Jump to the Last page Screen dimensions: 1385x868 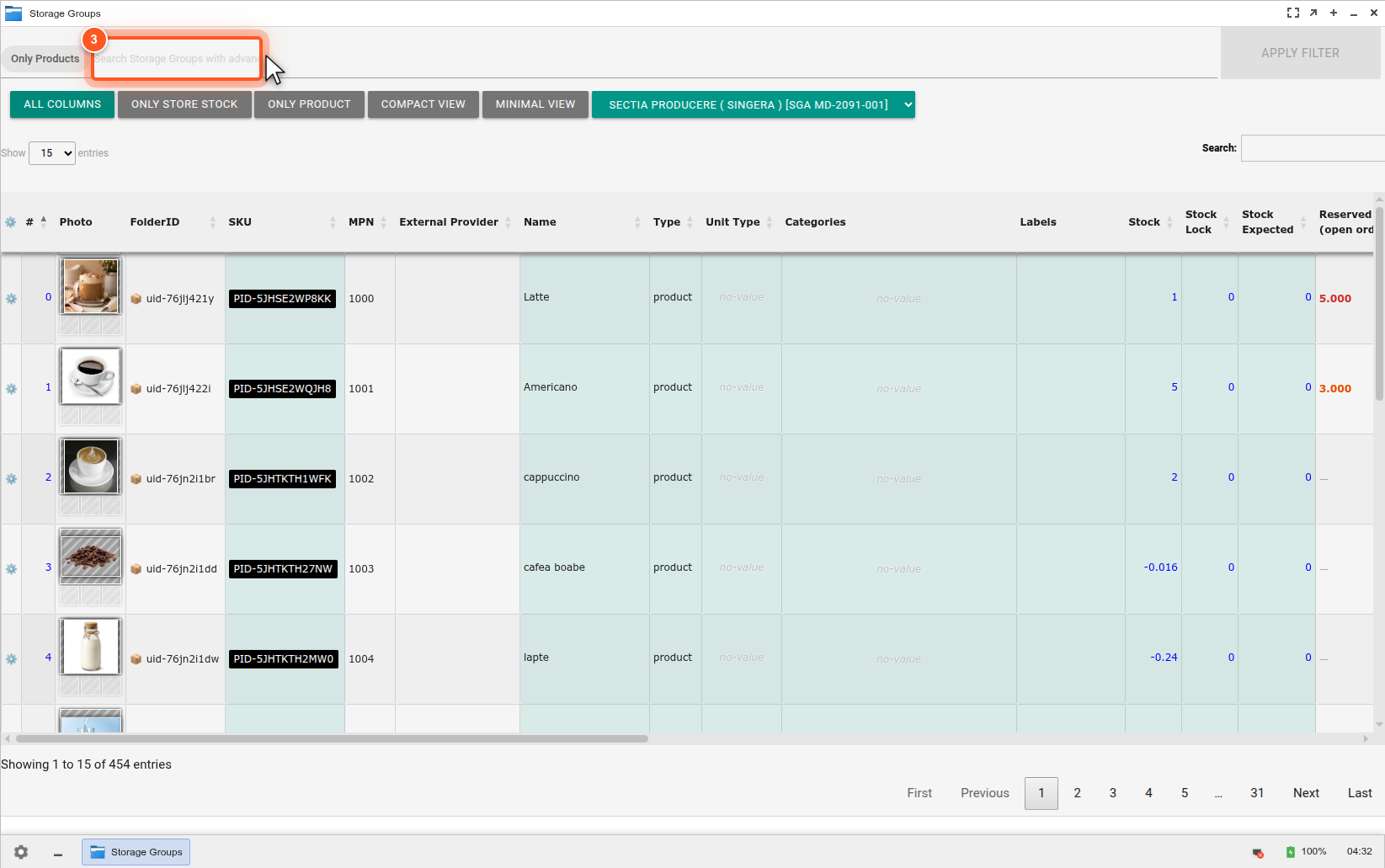(1360, 793)
